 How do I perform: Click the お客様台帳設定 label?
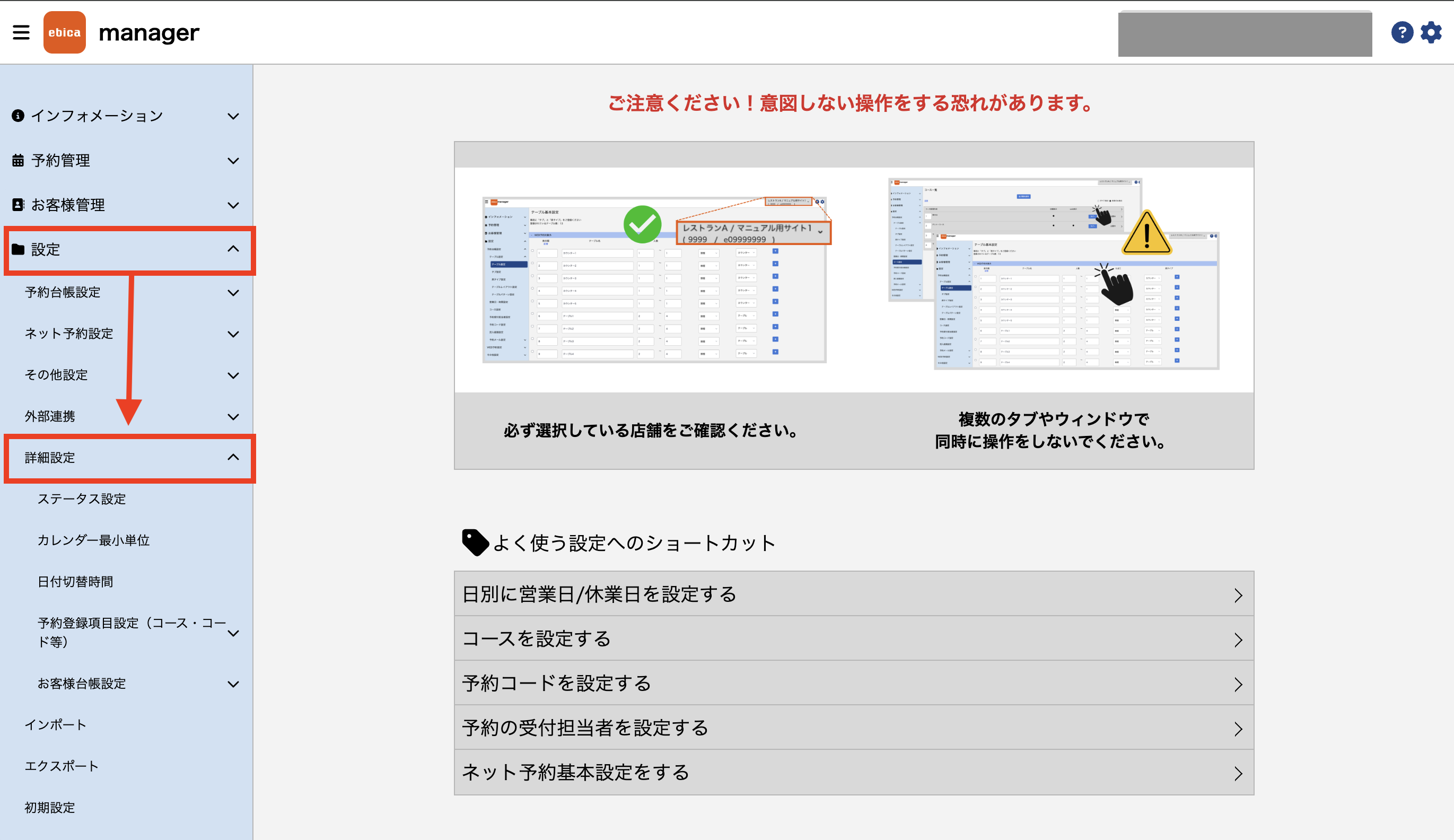(x=82, y=684)
